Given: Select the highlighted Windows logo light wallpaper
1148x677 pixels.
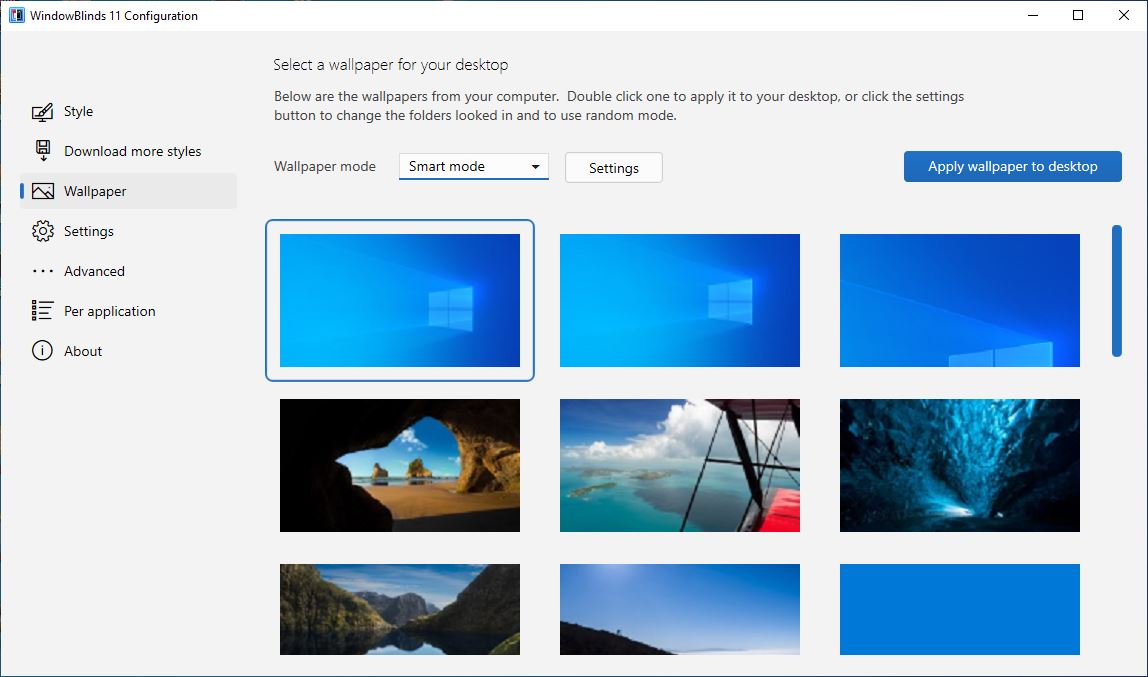Looking at the screenshot, I should pyautogui.click(x=400, y=300).
